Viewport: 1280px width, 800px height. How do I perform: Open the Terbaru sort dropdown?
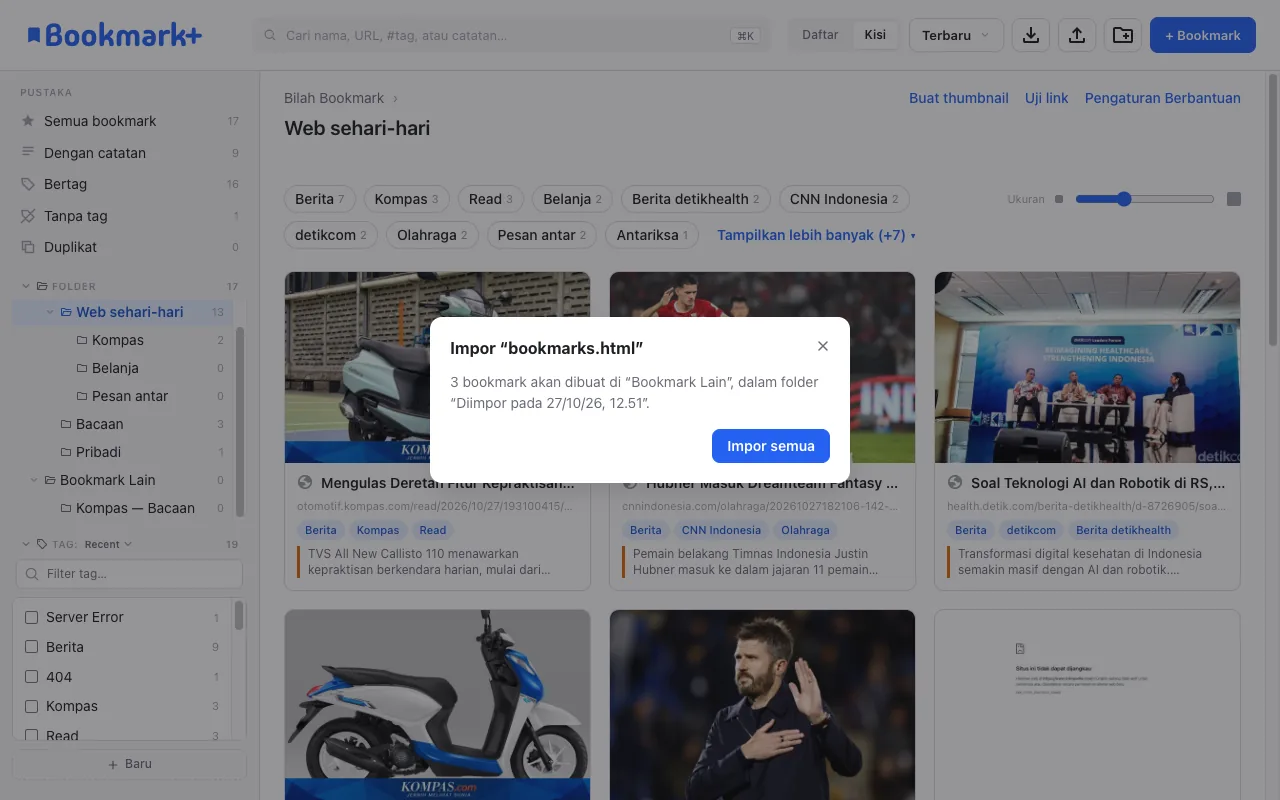(956, 35)
